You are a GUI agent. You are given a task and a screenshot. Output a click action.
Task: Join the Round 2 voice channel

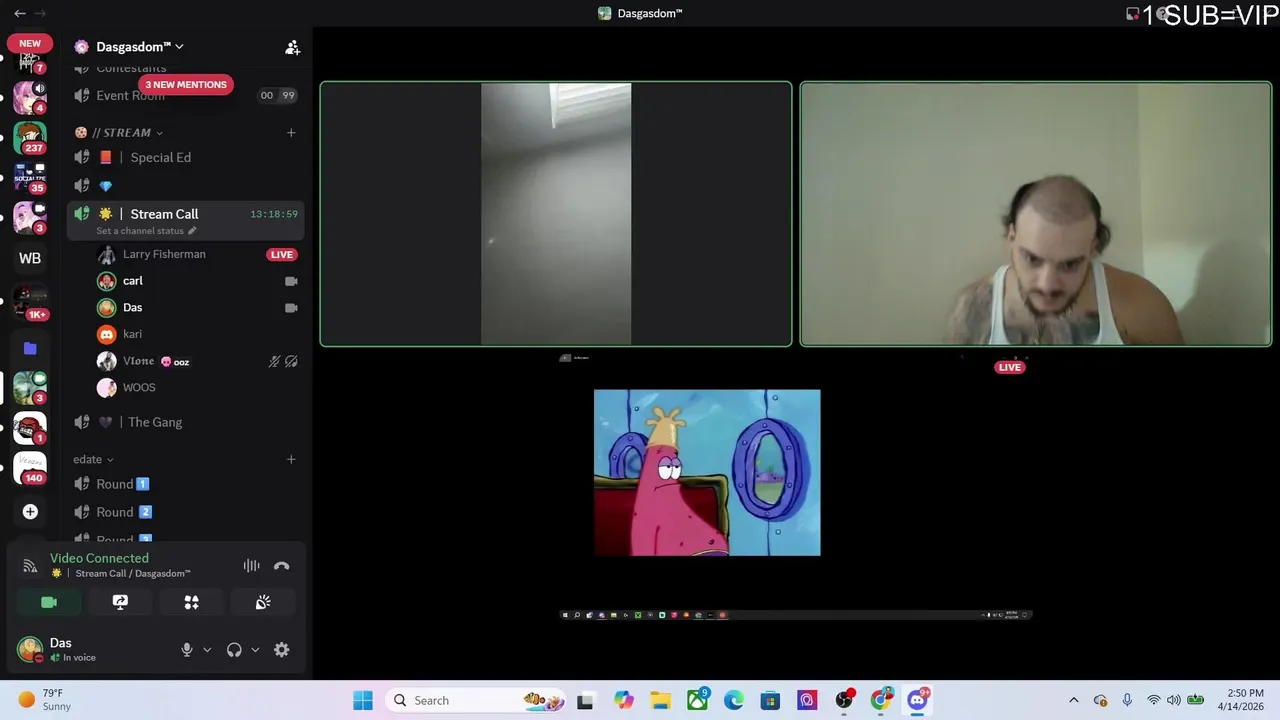(x=185, y=512)
